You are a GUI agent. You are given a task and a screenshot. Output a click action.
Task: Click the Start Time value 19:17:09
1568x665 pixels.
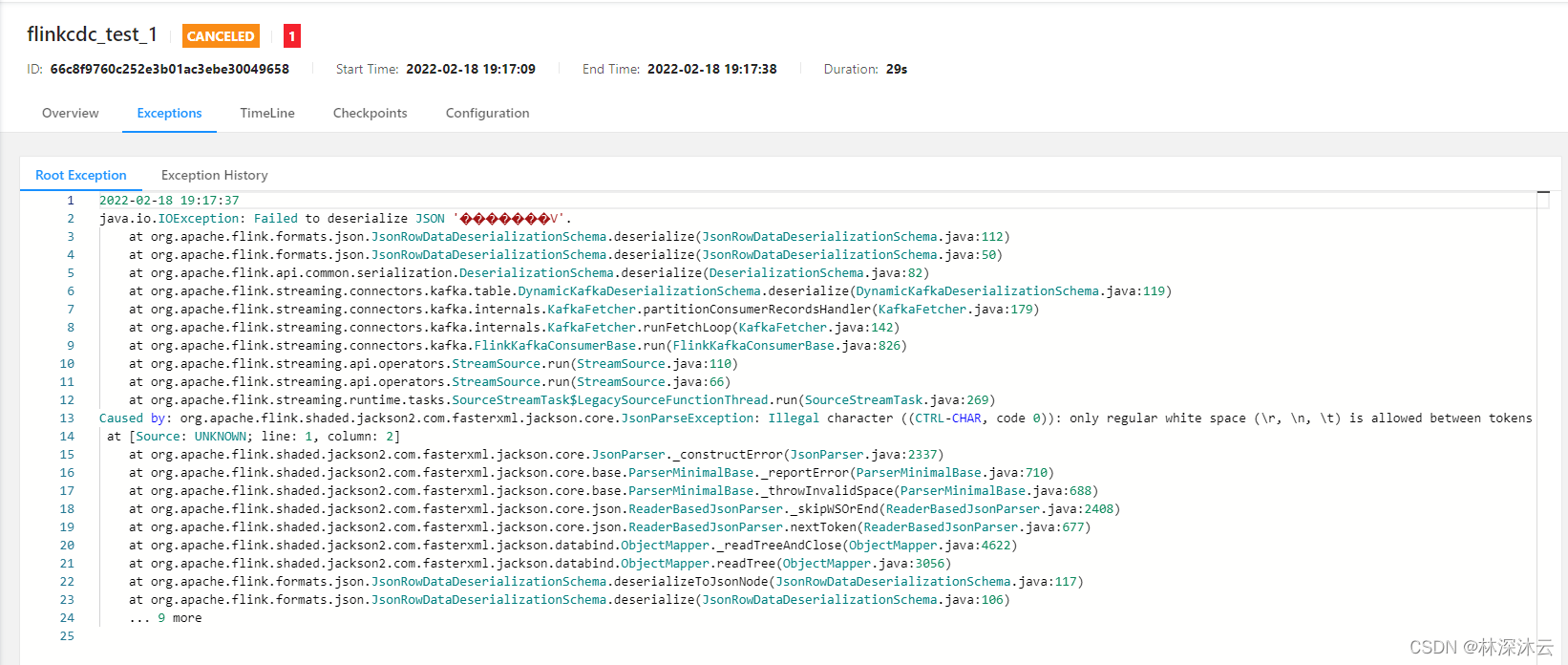(x=471, y=69)
